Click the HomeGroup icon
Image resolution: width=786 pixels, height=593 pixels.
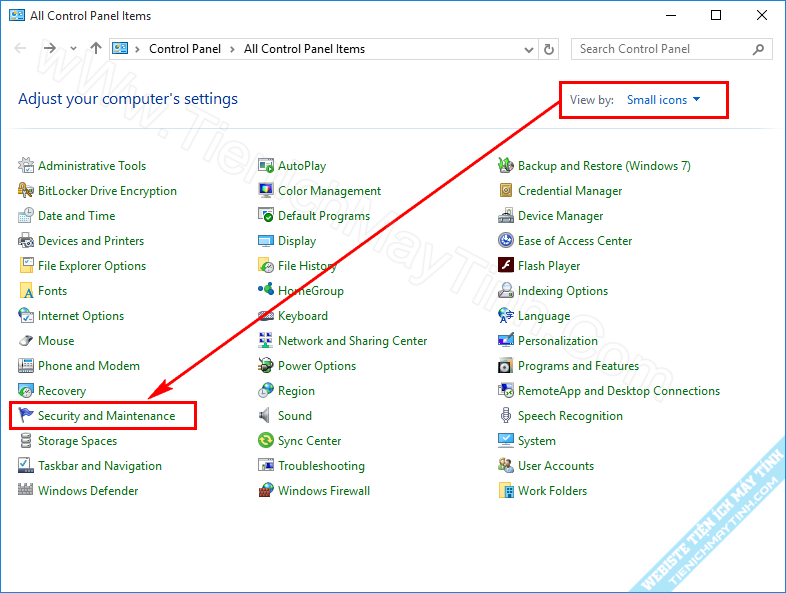point(266,291)
